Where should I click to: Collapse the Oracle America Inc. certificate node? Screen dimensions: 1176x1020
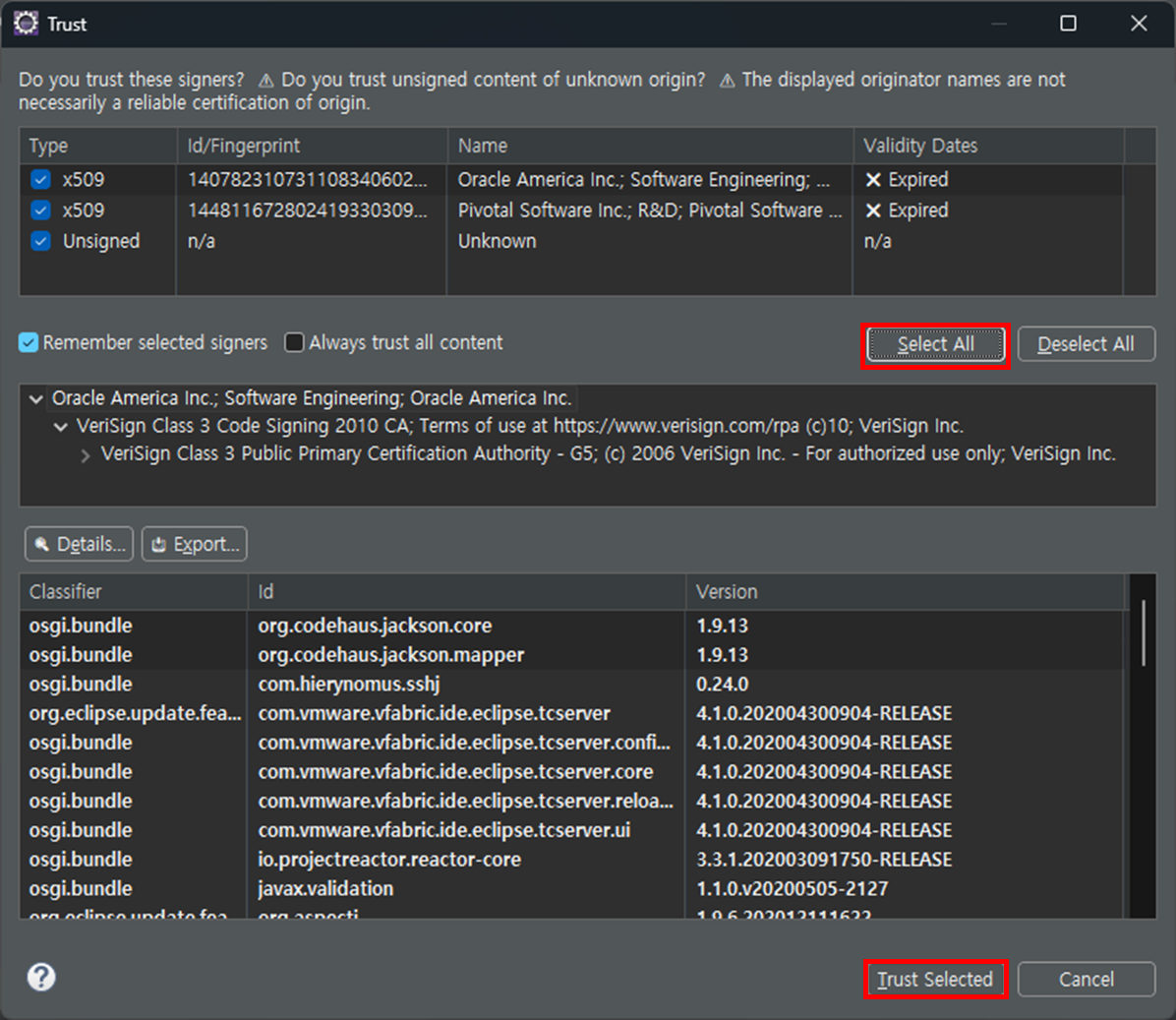(x=36, y=399)
